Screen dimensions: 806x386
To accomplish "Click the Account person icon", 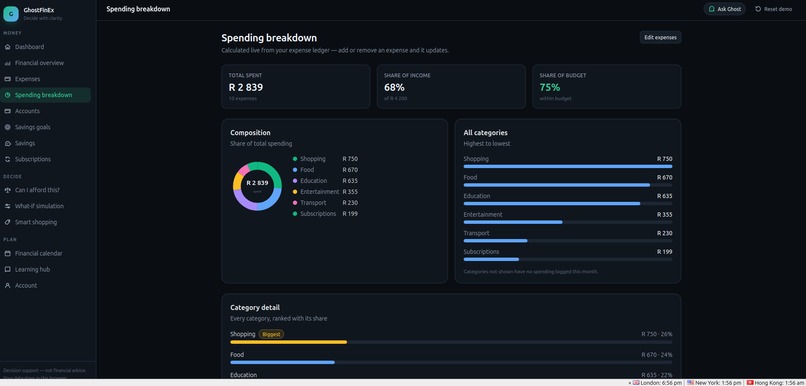I will pos(7,285).
